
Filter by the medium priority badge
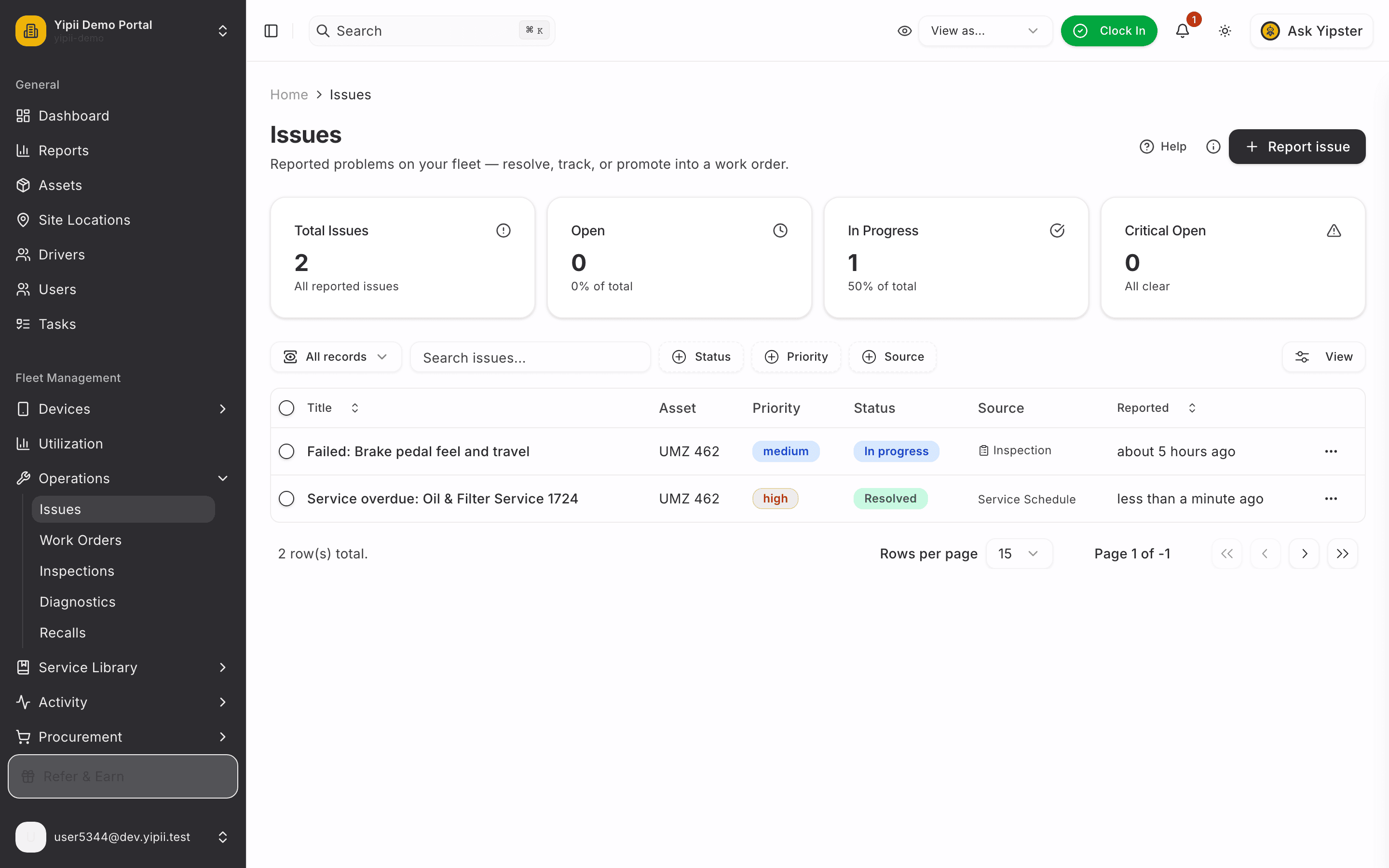click(786, 451)
